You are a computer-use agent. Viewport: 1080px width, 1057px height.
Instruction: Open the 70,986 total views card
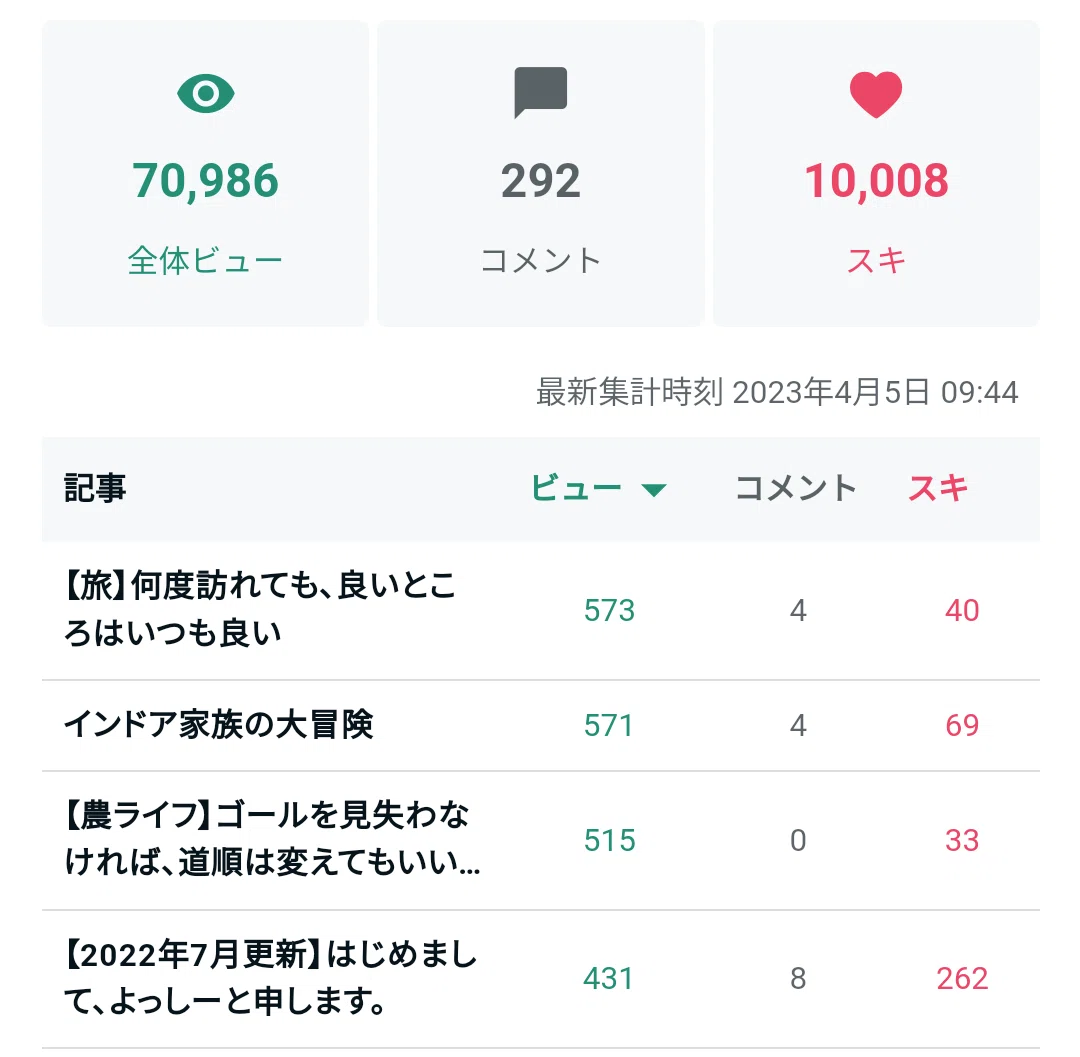(x=205, y=173)
